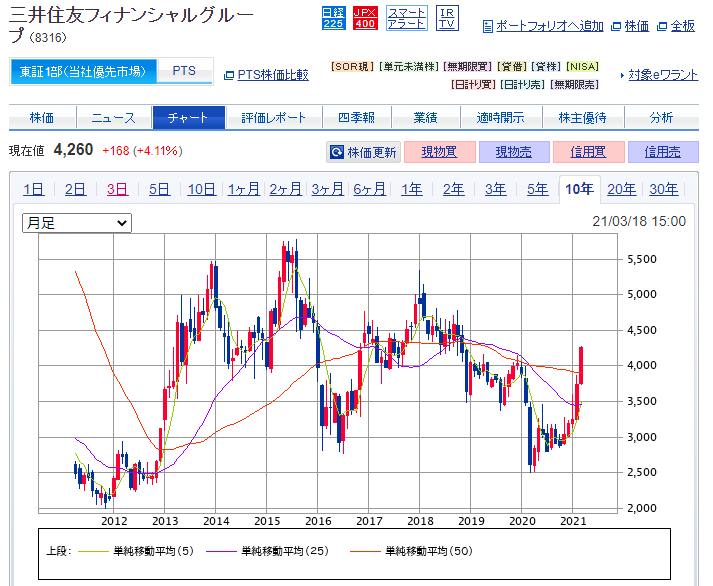713x586 pixels.
Task: Click the [日計り買] label tag
Action: pos(473,85)
